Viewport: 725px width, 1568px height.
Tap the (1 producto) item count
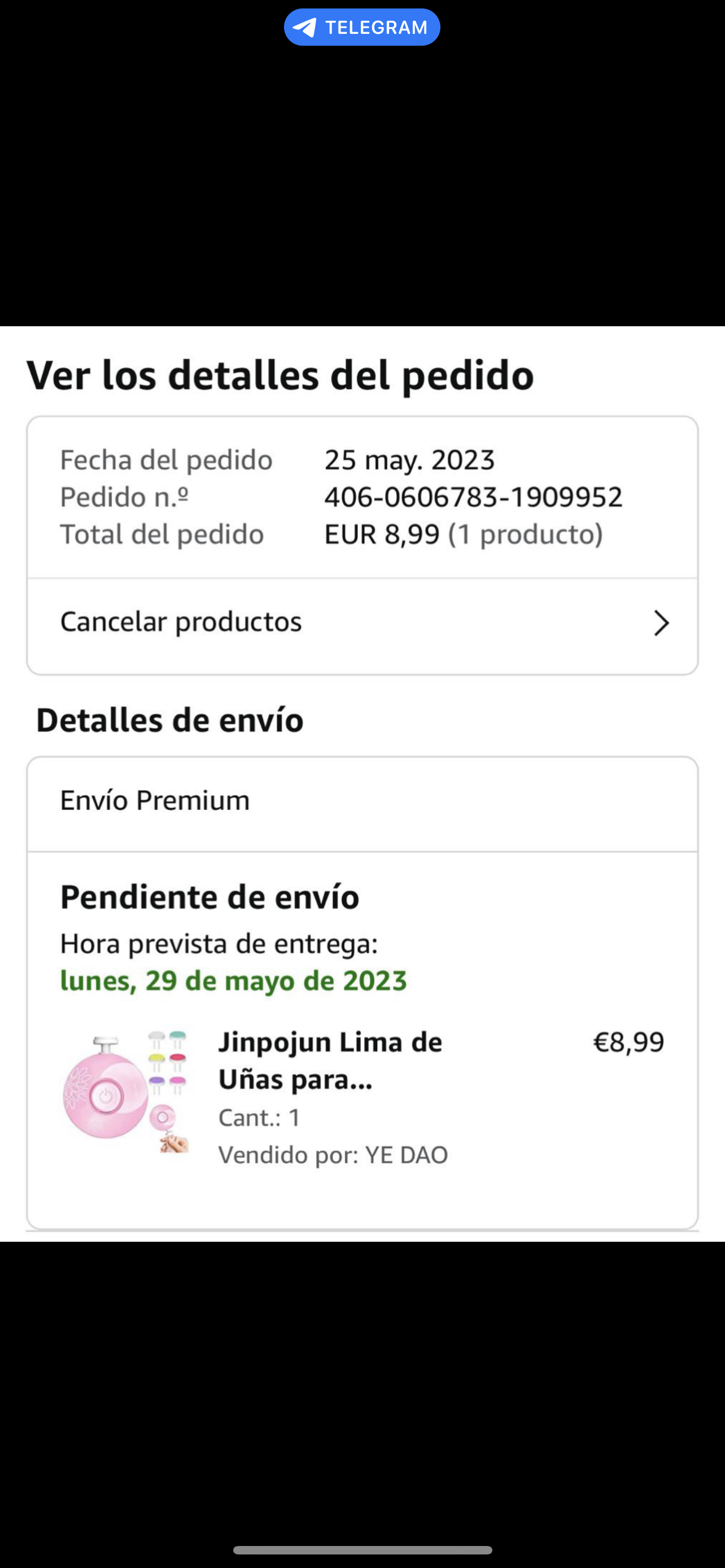[x=525, y=535]
